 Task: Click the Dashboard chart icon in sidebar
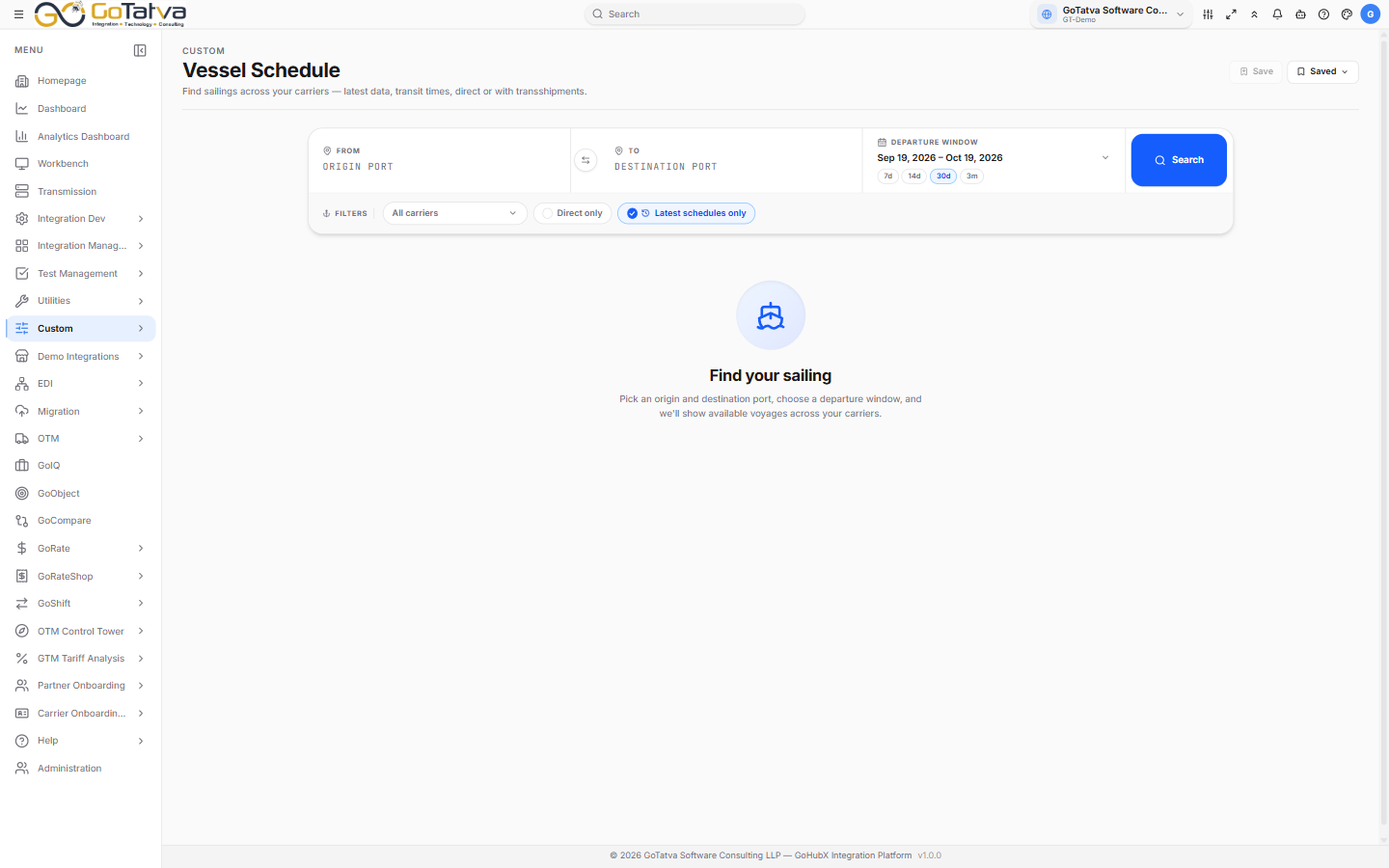22,109
